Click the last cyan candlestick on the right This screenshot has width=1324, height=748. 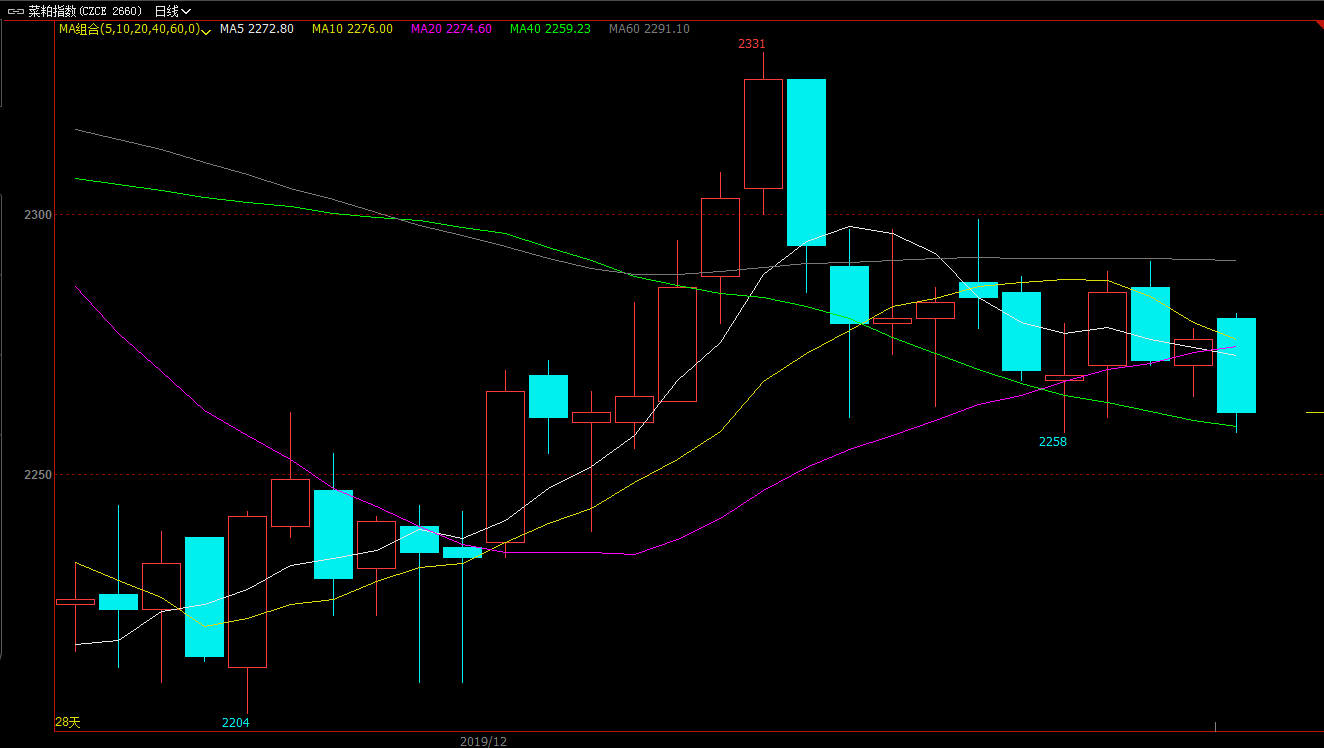point(1236,365)
